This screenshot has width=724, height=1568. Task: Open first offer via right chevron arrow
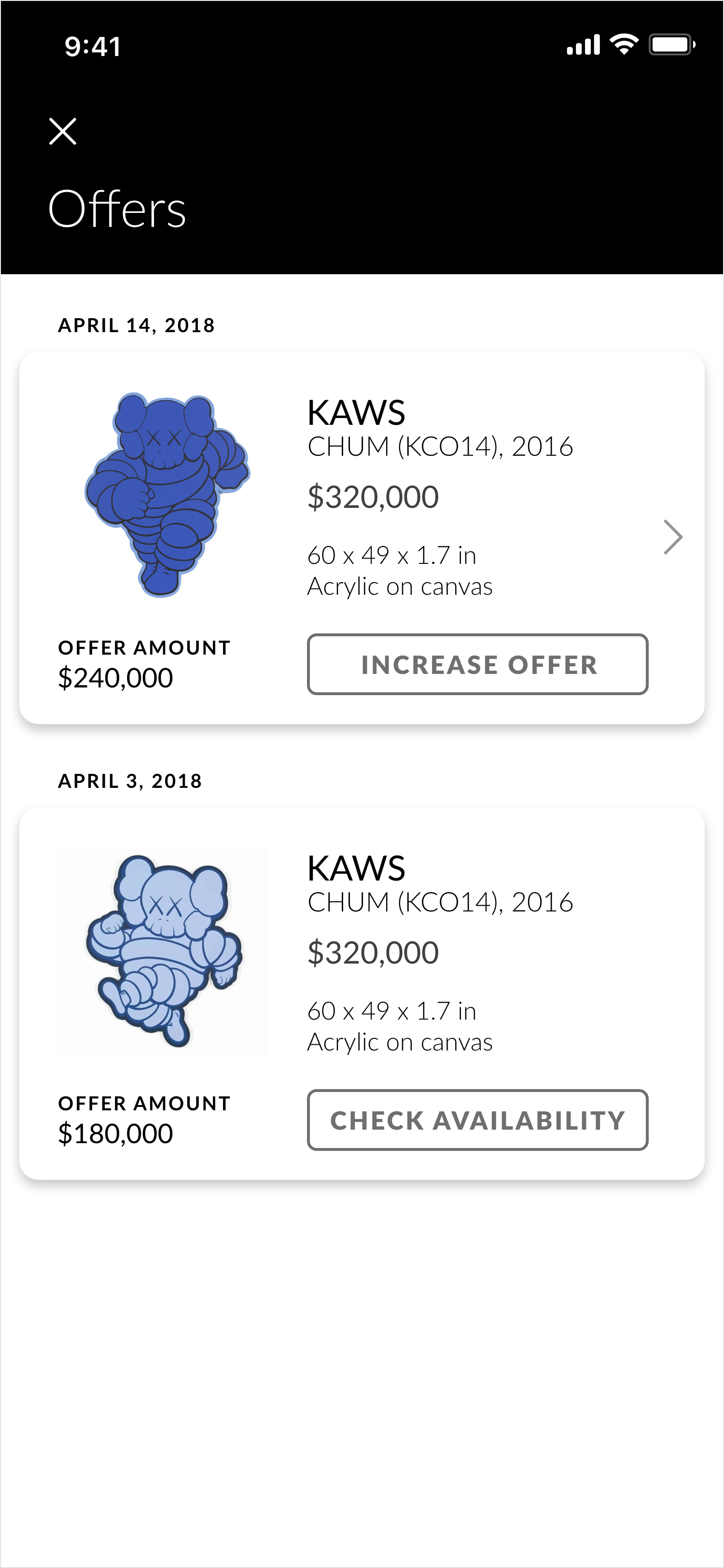pyautogui.click(x=672, y=537)
